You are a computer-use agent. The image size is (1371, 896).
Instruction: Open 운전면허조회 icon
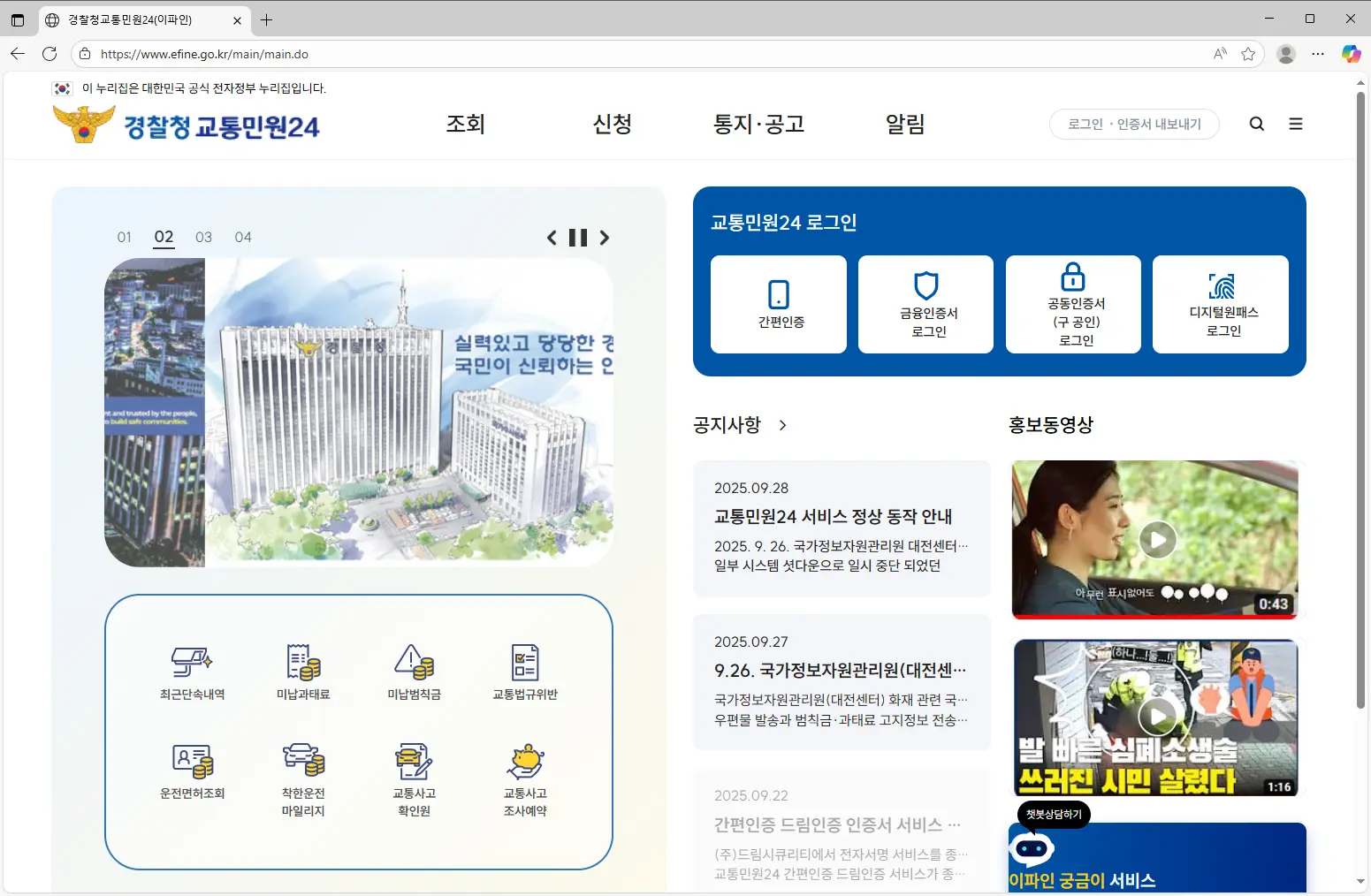tap(192, 762)
